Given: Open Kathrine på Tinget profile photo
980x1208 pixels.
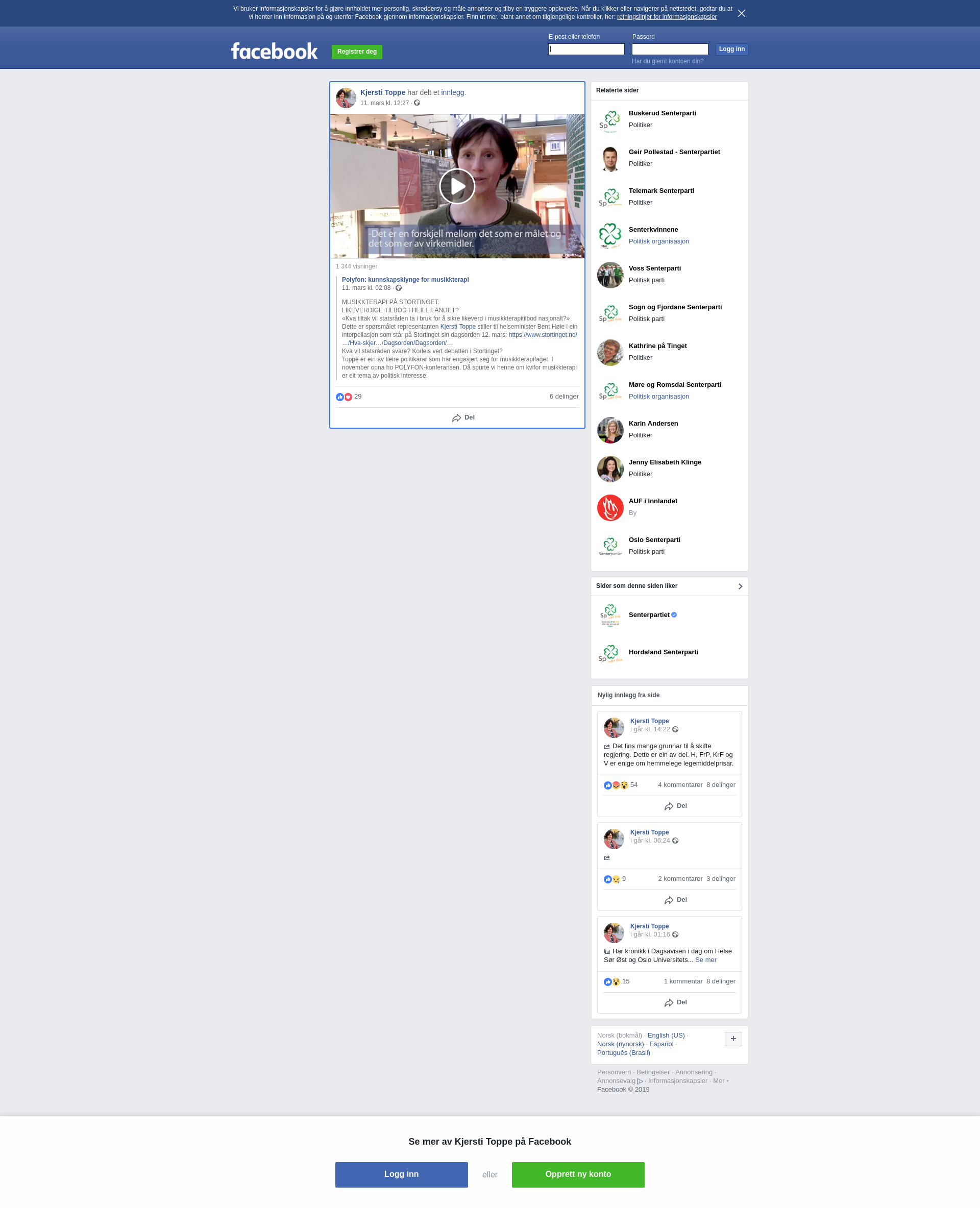Looking at the screenshot, I should point(610,353).
